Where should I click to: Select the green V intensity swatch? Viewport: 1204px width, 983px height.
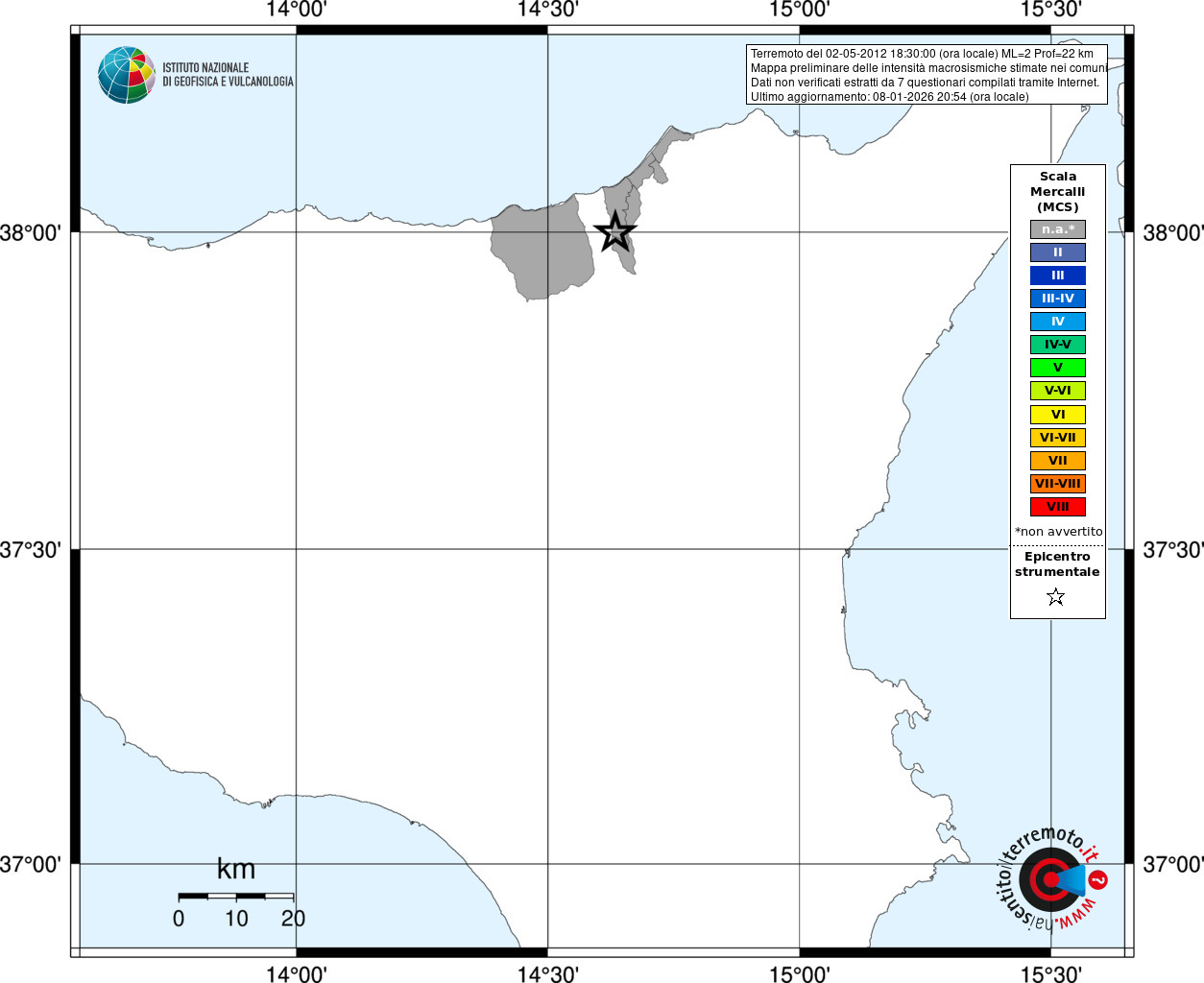point(1058,368)
